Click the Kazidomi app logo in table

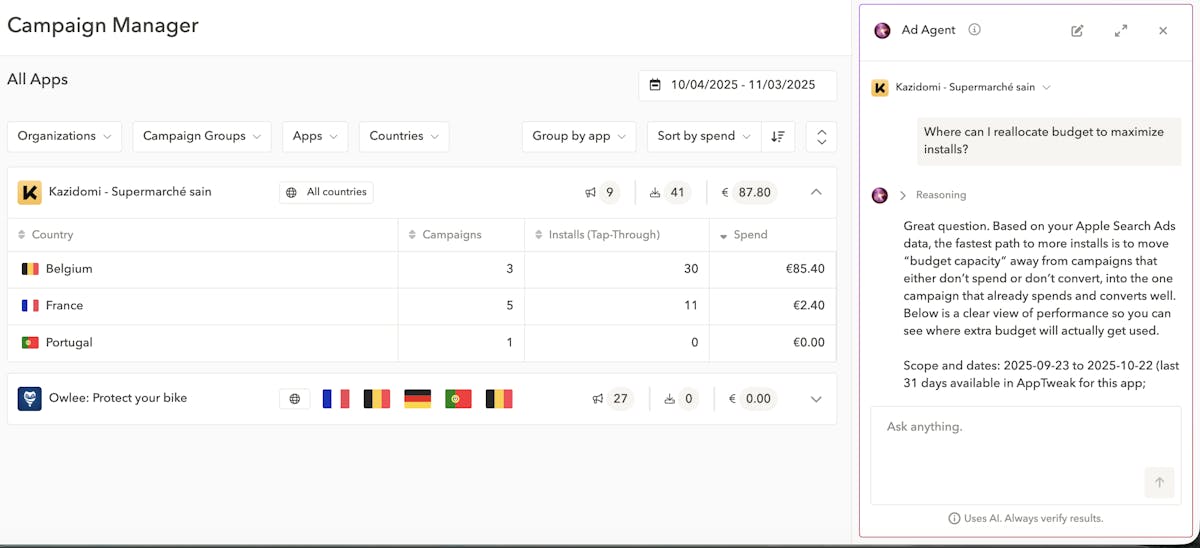pyautogui.click(x=30, y=192)
